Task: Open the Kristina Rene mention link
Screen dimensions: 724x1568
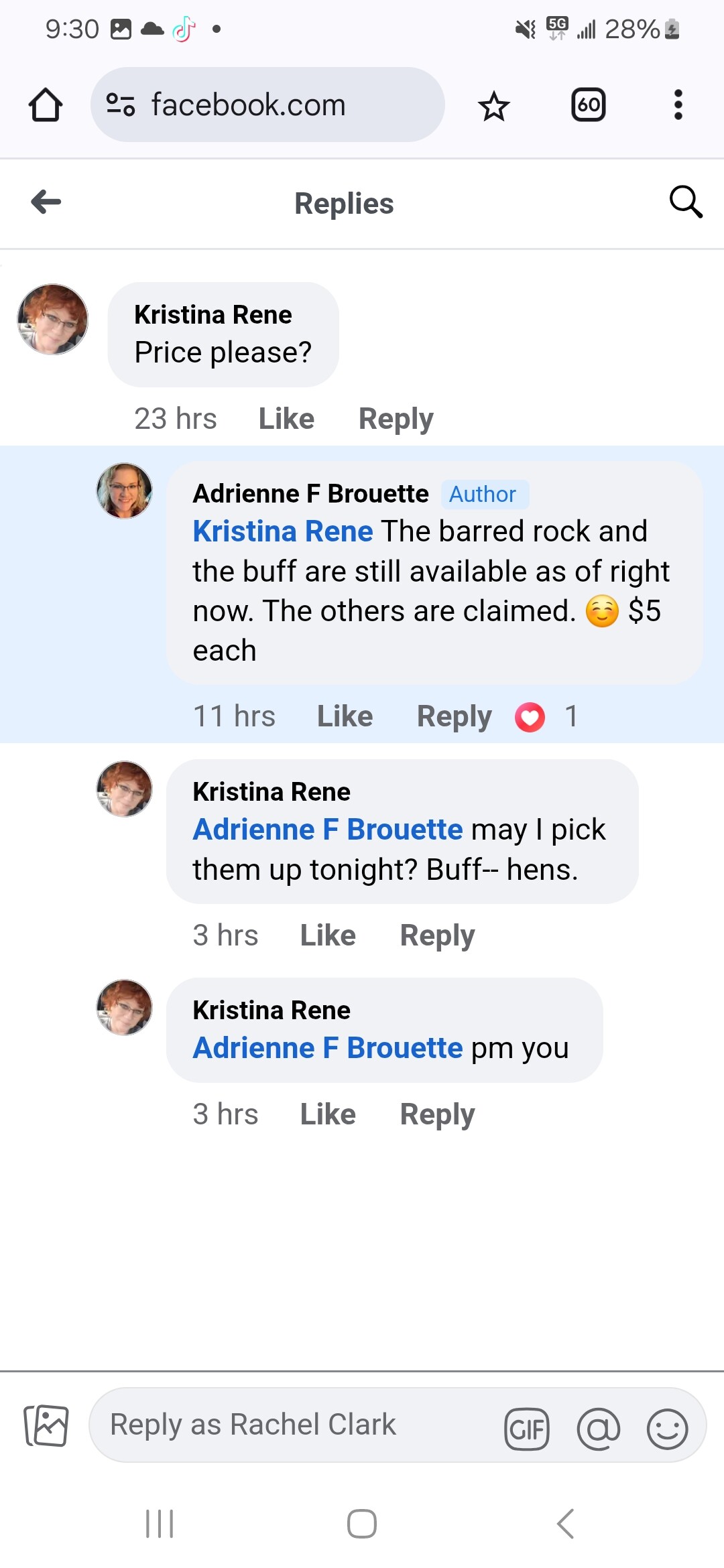Action: pyautogui.click(x=282, y=531)
